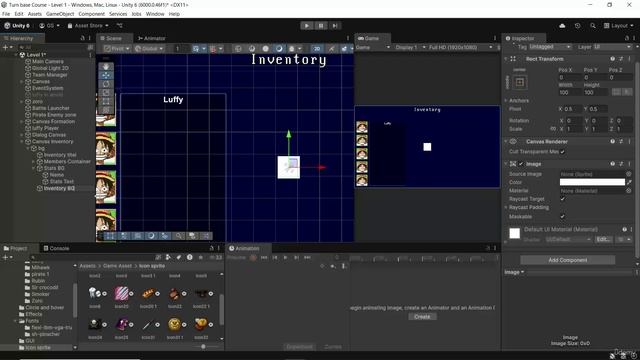The height and width of the screenshot is (360, 640).
Task: Toggle Cull Transparent Mesh checkbox
Action: pyautogui.click(x=562, y=151)
